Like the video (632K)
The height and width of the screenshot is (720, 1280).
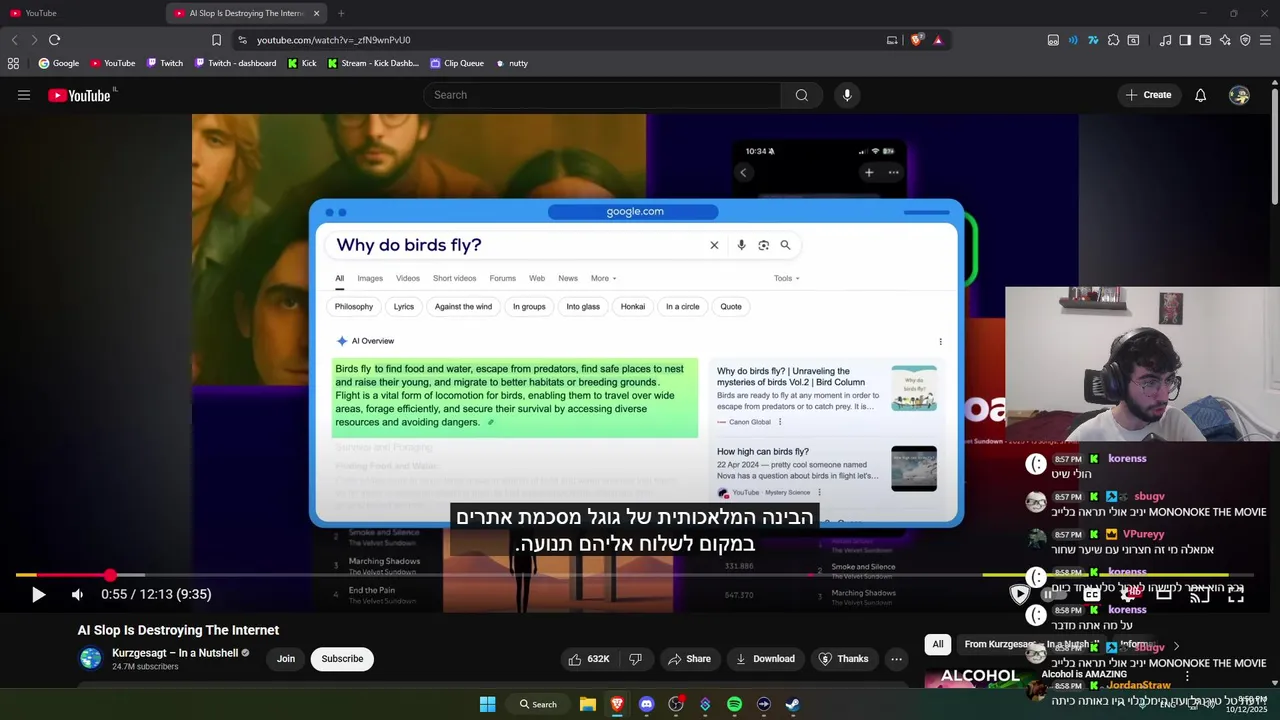[589, 659]
